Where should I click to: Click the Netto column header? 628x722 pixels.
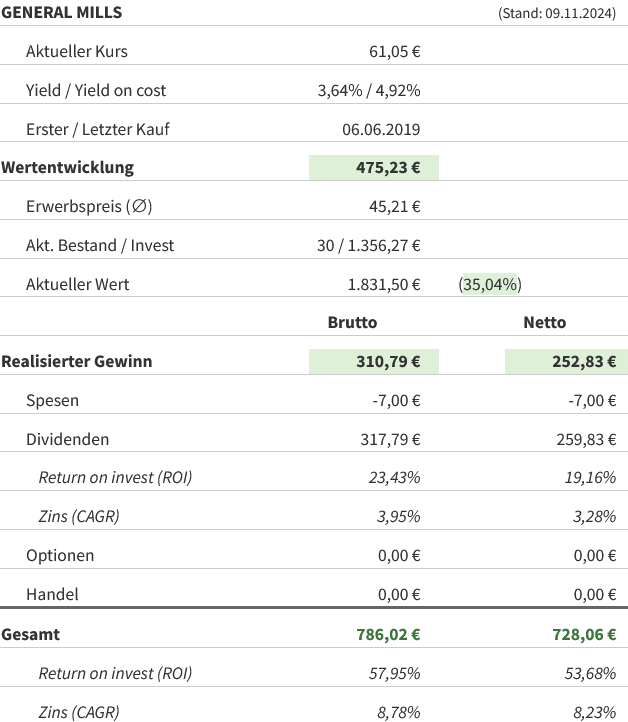tap(544, 322)
